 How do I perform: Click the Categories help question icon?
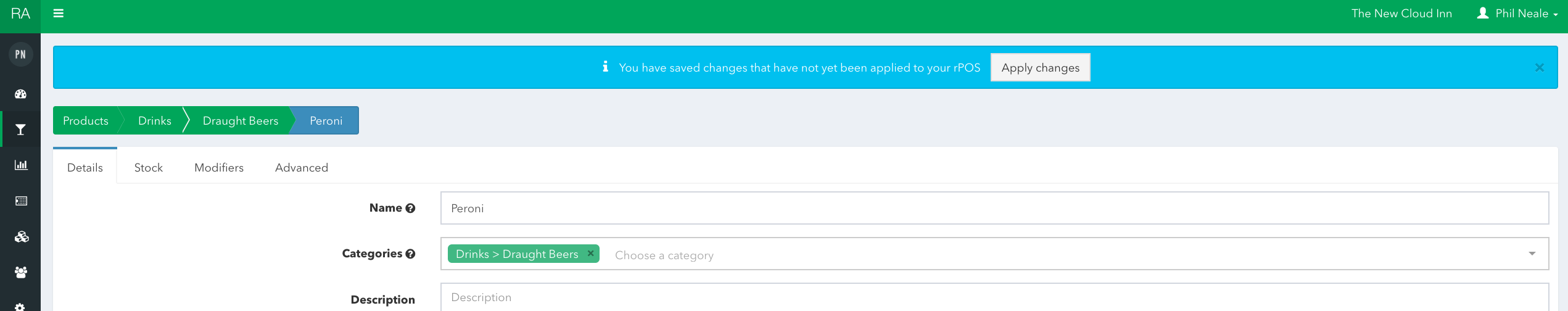point(410,254)
